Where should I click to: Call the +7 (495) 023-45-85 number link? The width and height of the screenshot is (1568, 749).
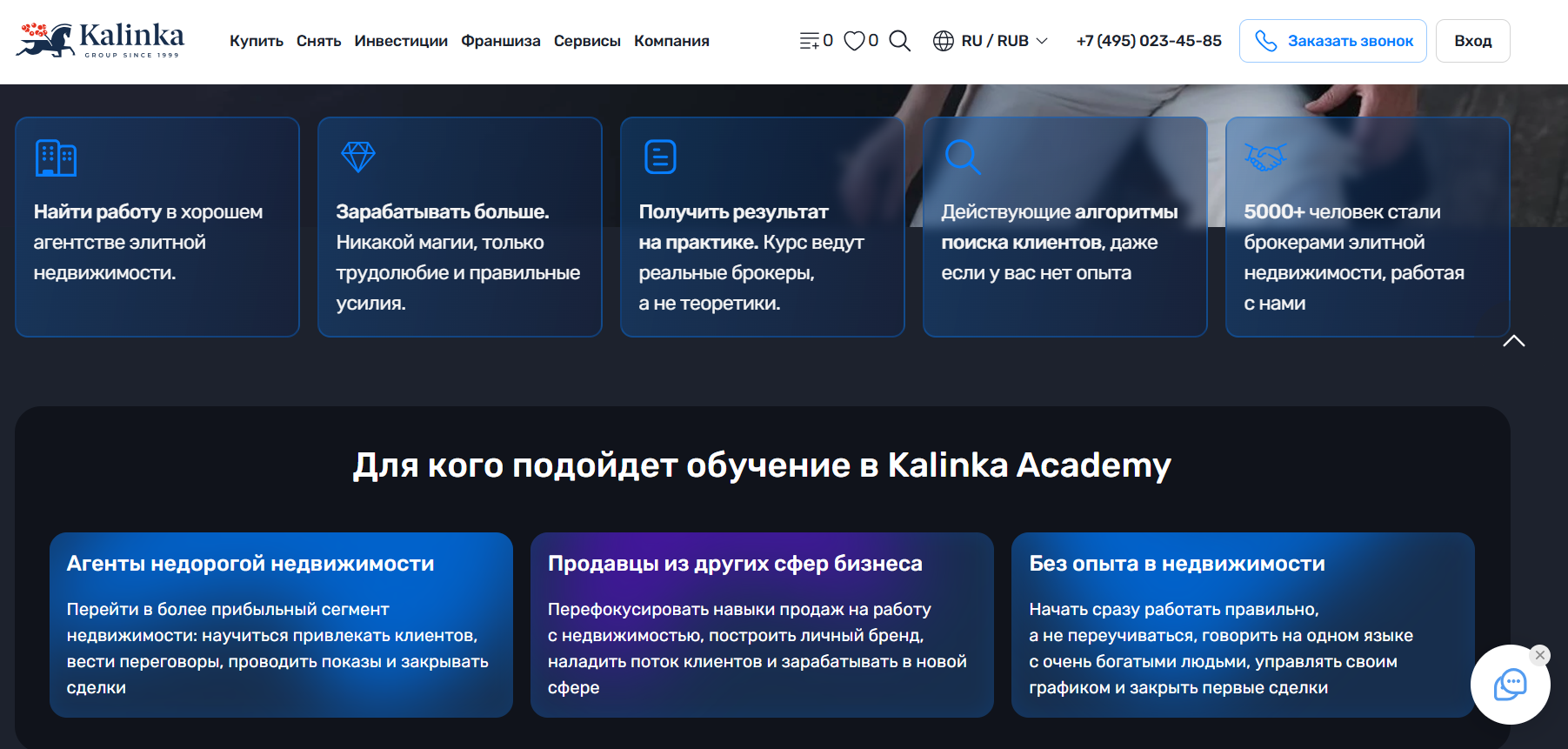coord(1149,41)
